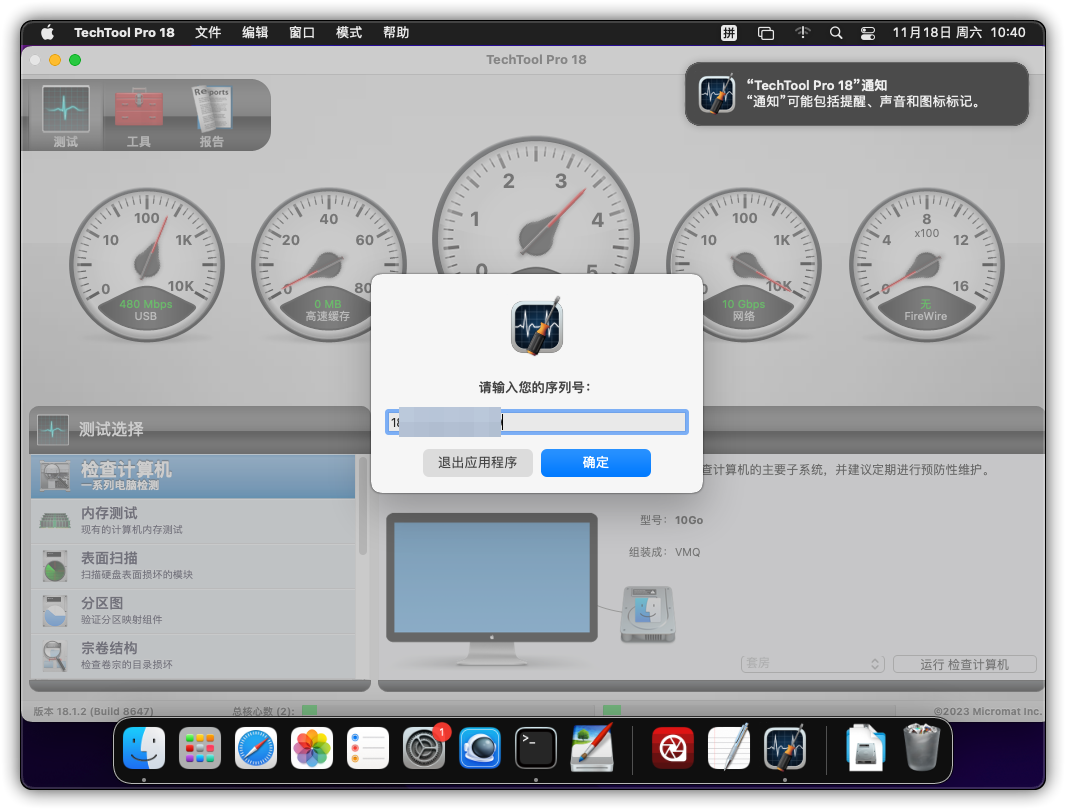1066x810 pixels.
Task: Click the surface scan disk icon
Action: 55,566
